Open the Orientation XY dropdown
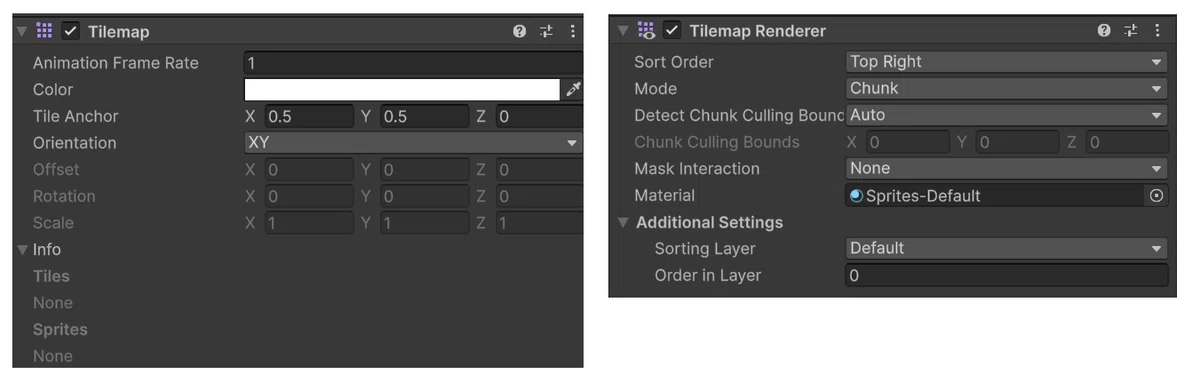The width and height of the screenshot is (1200, 382). click(x=413, y=143)
